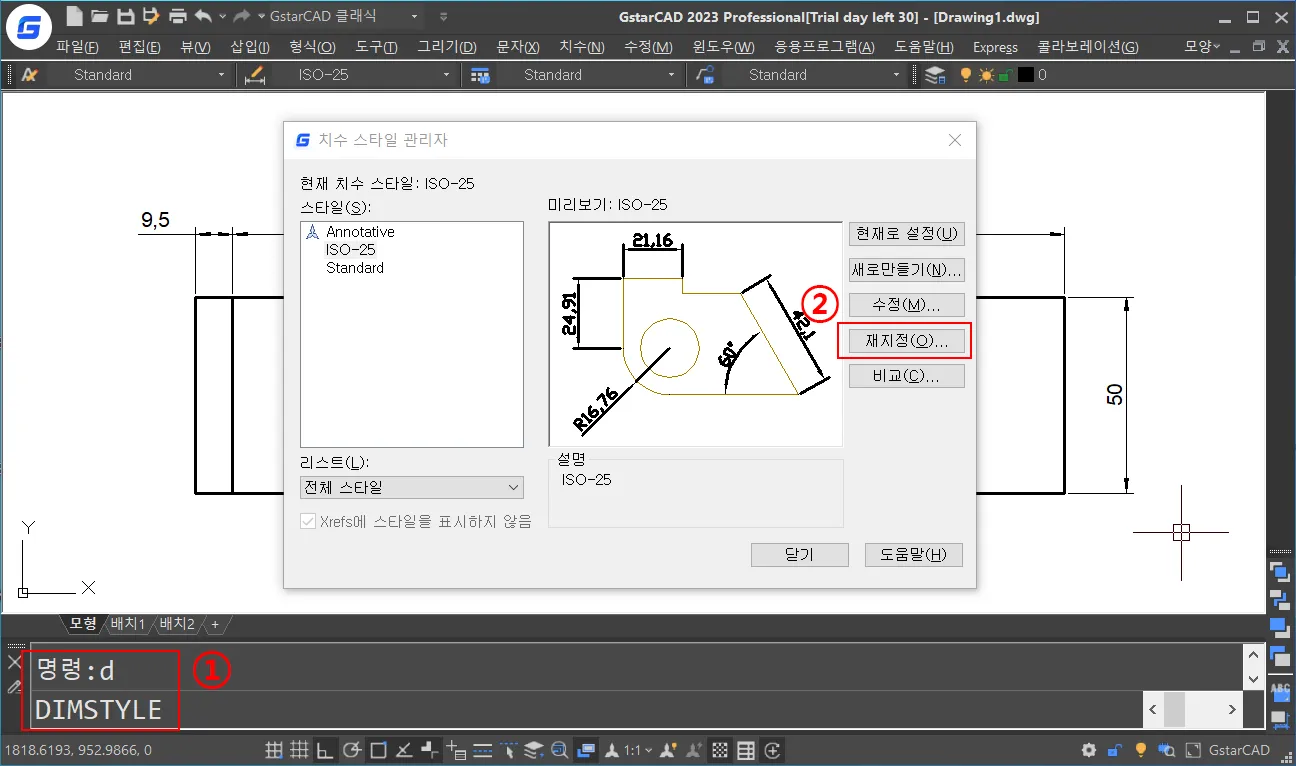
Task: Select the black layer color swatch
Action: click(1025, 75)
